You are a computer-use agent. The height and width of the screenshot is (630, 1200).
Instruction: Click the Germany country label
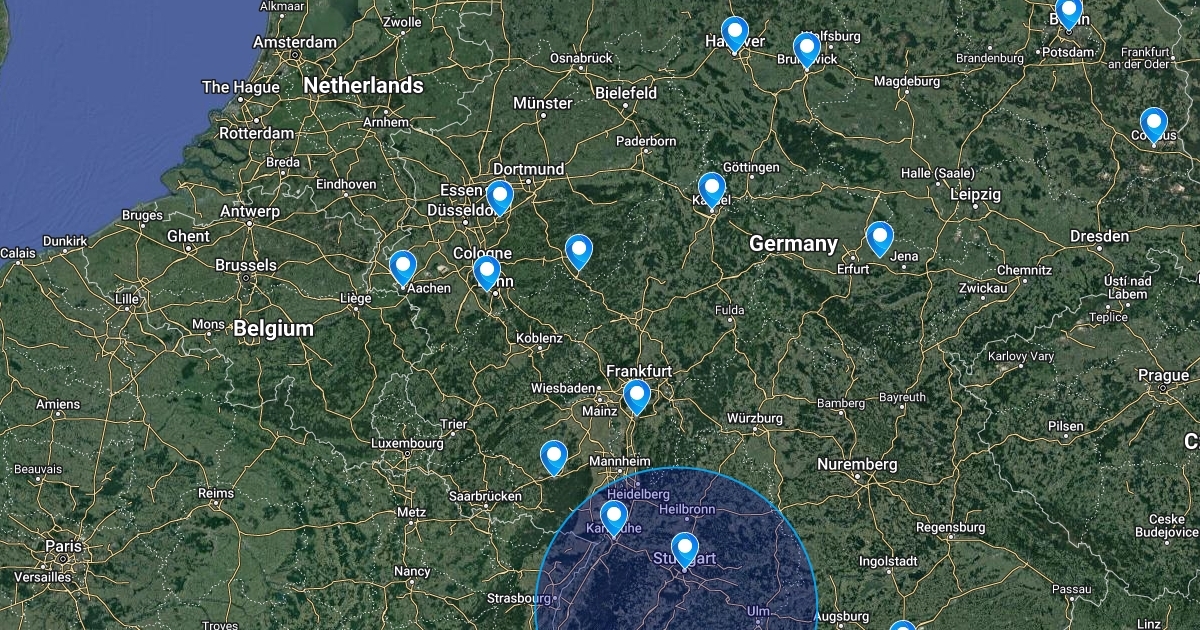(793, 243)
